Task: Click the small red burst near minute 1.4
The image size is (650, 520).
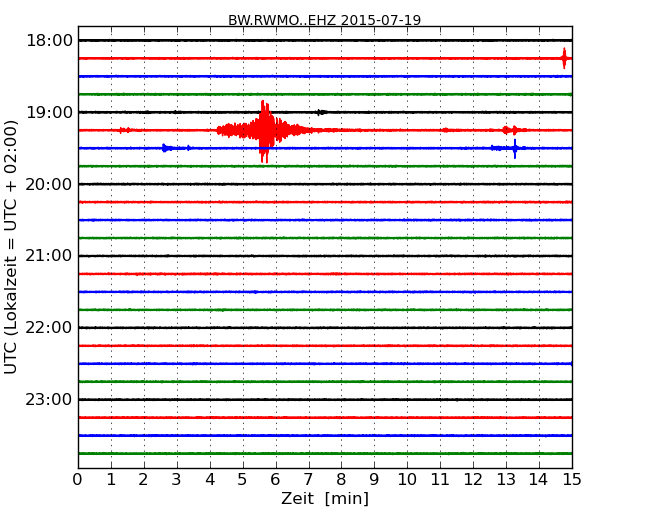Action: (x=124, y=130)
